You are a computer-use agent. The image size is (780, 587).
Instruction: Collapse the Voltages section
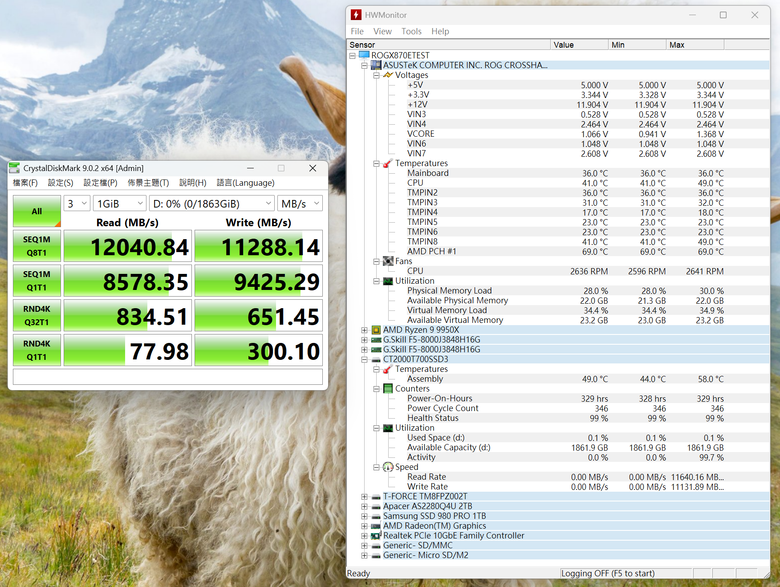(x=377, y=75)
